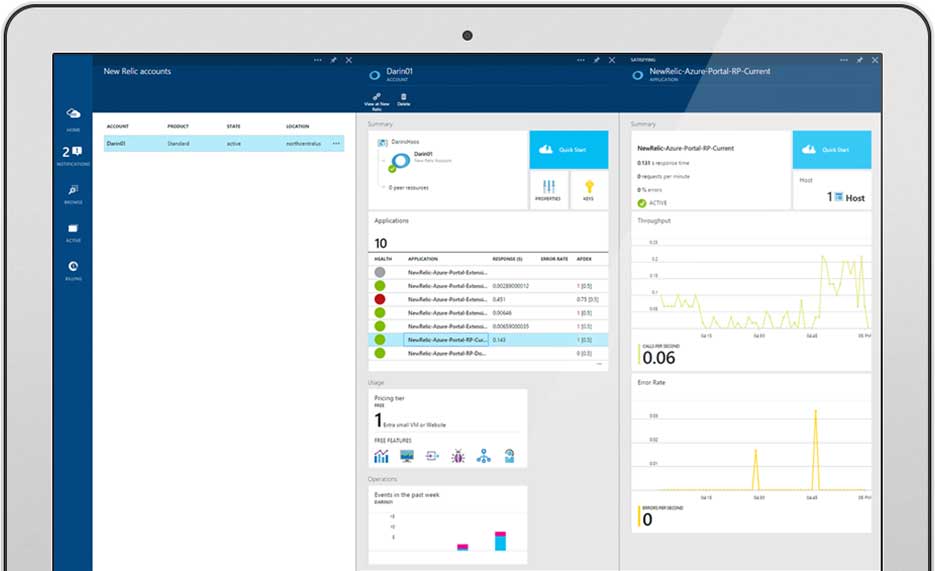Sort by PRODUCT column header

point(178,126)
